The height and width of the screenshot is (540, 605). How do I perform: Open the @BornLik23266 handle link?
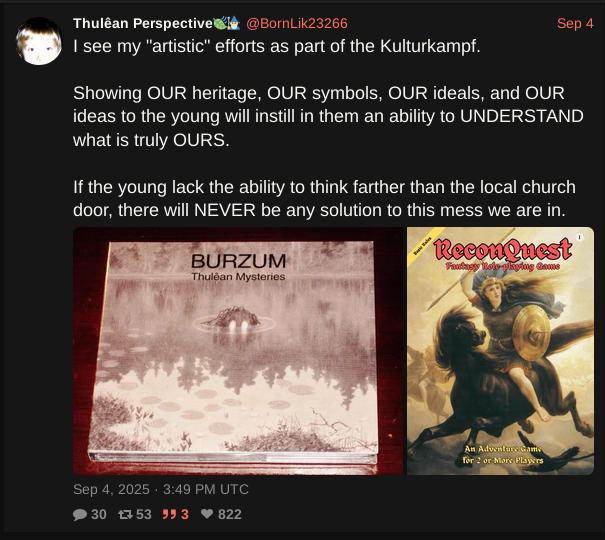[297, 24]
